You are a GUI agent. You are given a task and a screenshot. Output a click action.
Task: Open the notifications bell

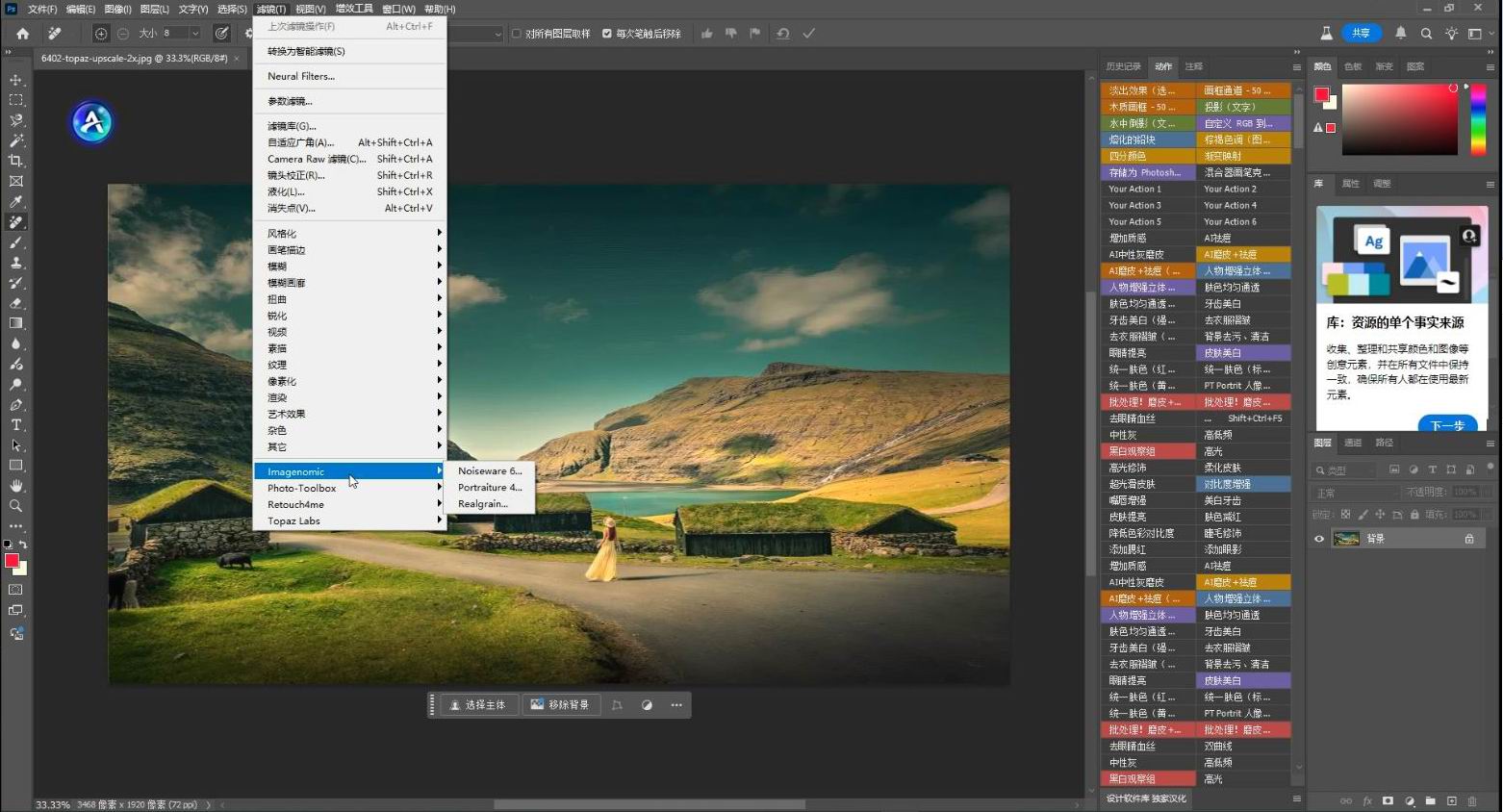pyautogui.click(x=1401, y=33)
